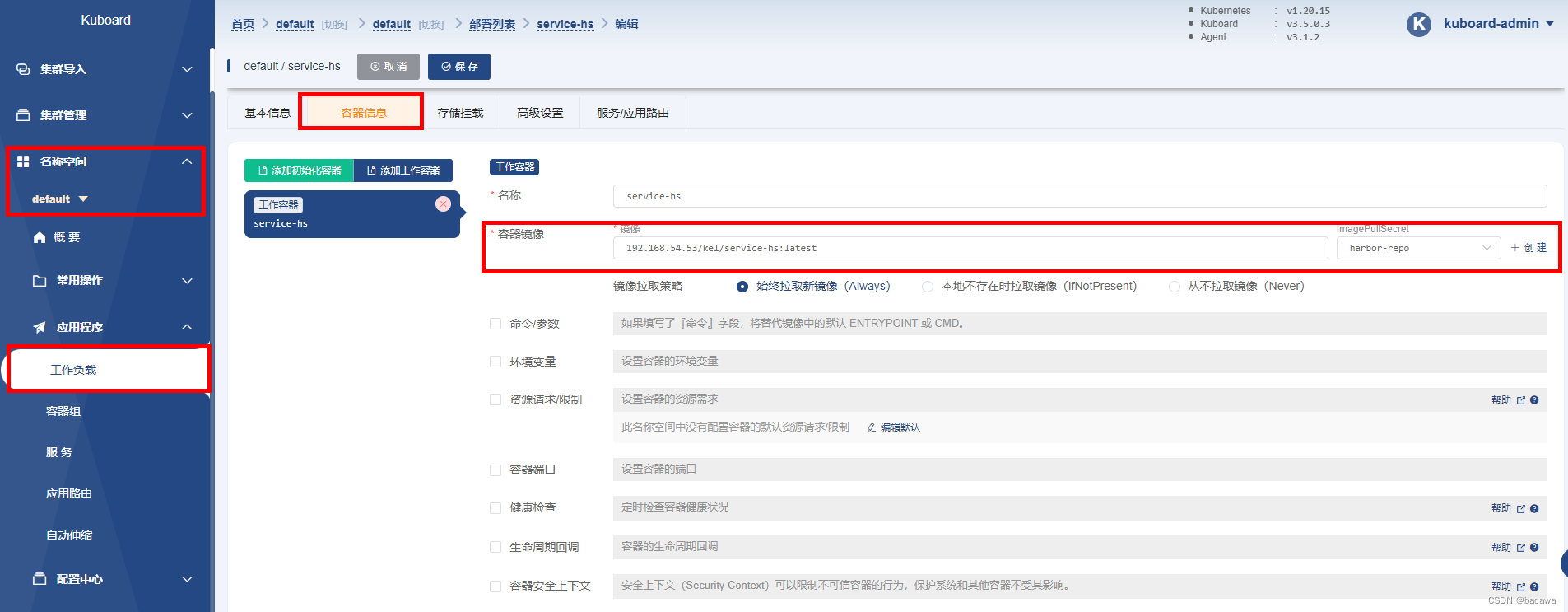The image size is (1568, 612).
Task: Click the Kuboard logo title
Action: [105, 20]
